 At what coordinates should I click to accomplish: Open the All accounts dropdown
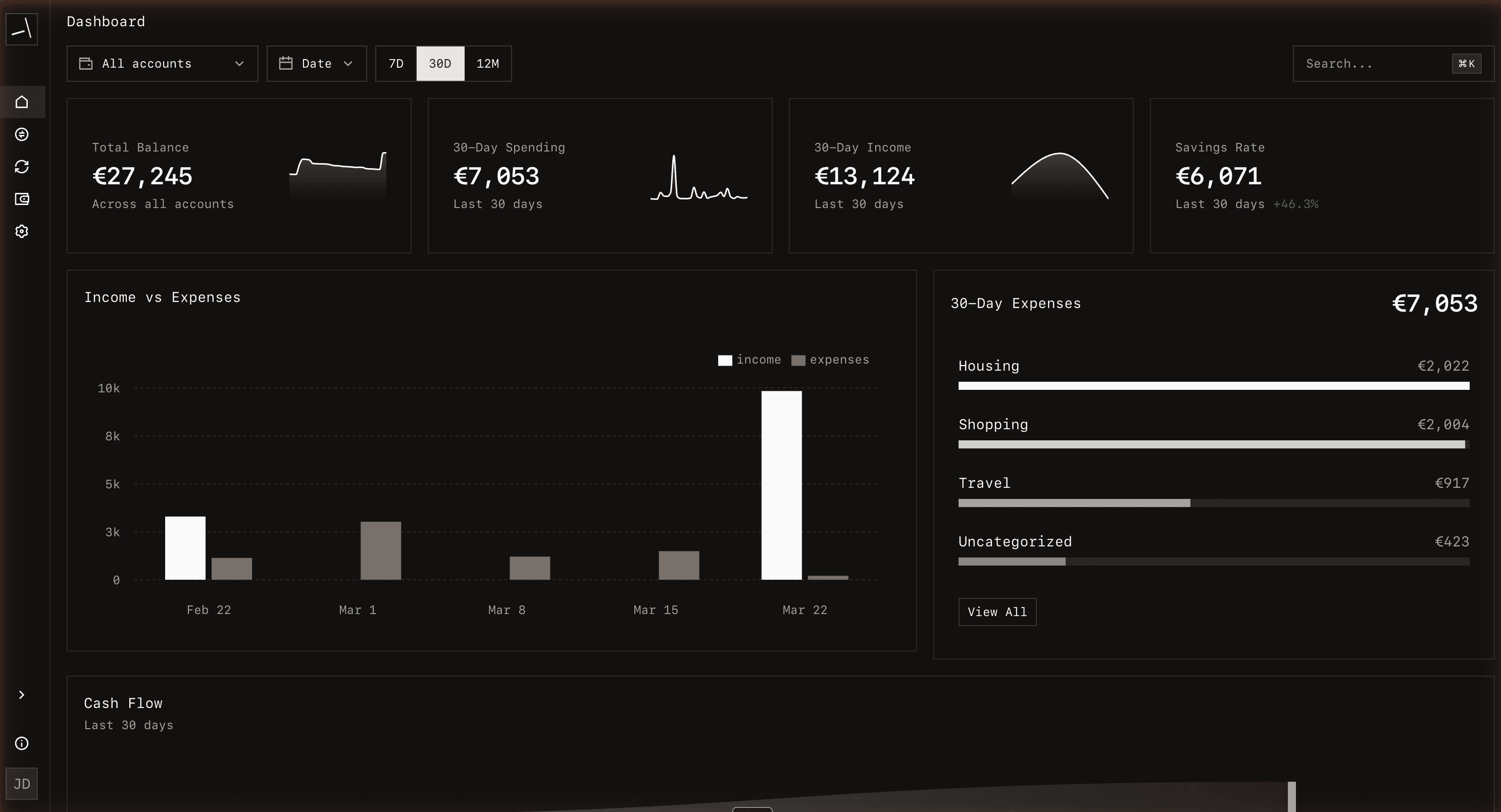tap(162, 64)
